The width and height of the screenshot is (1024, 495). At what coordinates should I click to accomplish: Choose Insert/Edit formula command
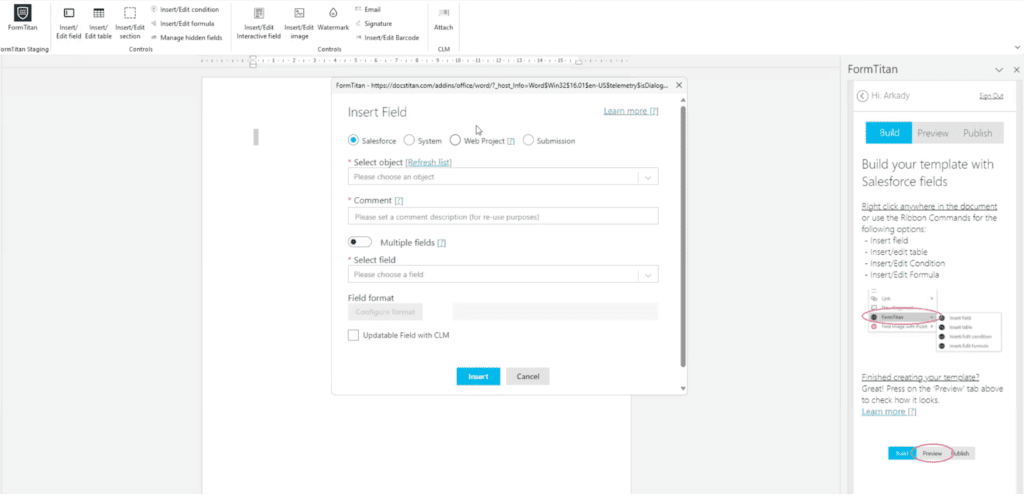pos(182,24)
